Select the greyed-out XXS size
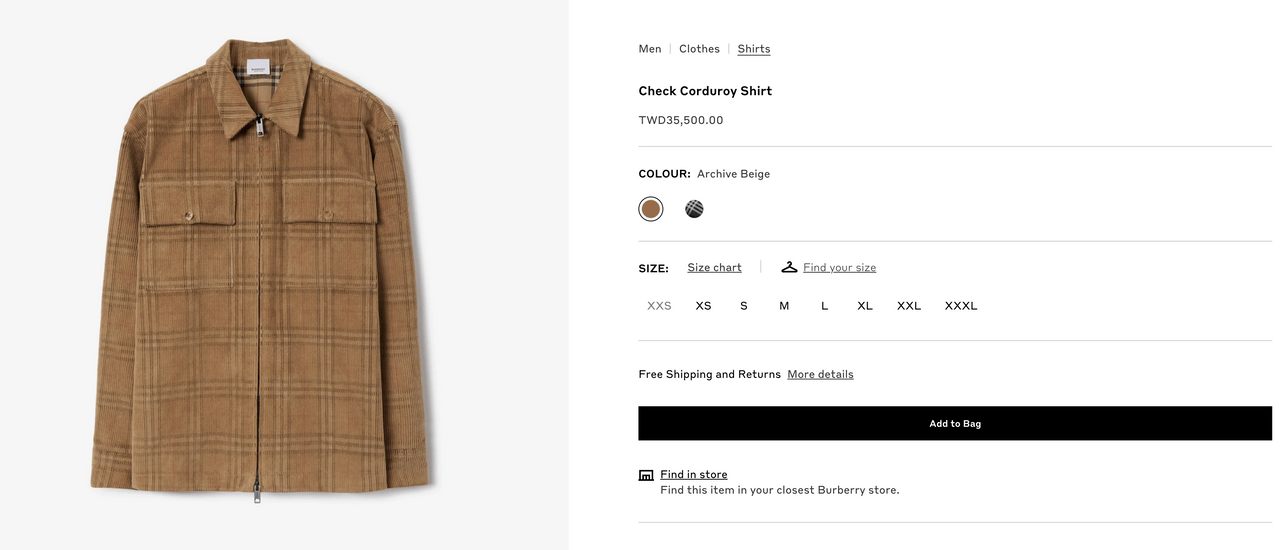Image resolution: width=1280 pixels, height=550 pixels. (x=659, y=306)
